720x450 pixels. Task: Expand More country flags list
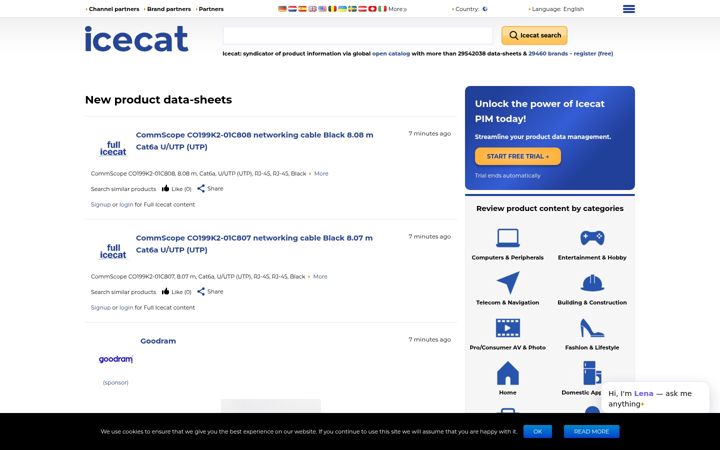397,9
